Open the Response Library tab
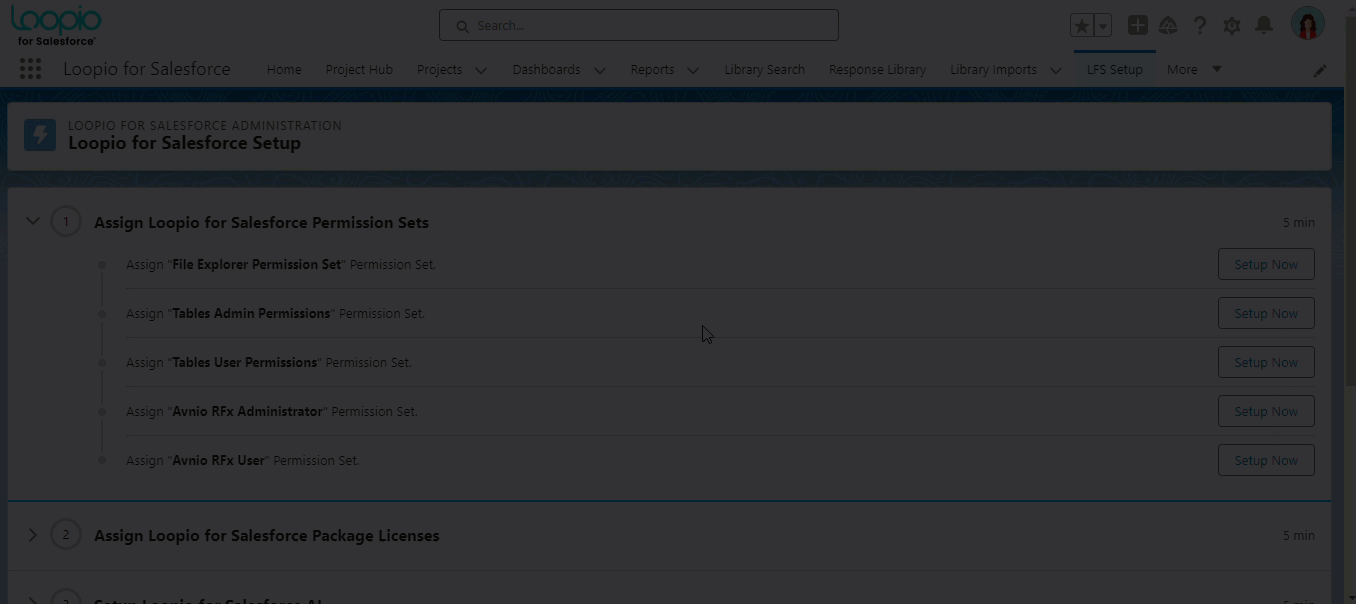Viewport: 1356px width, 604px height. tap(877, 70)
